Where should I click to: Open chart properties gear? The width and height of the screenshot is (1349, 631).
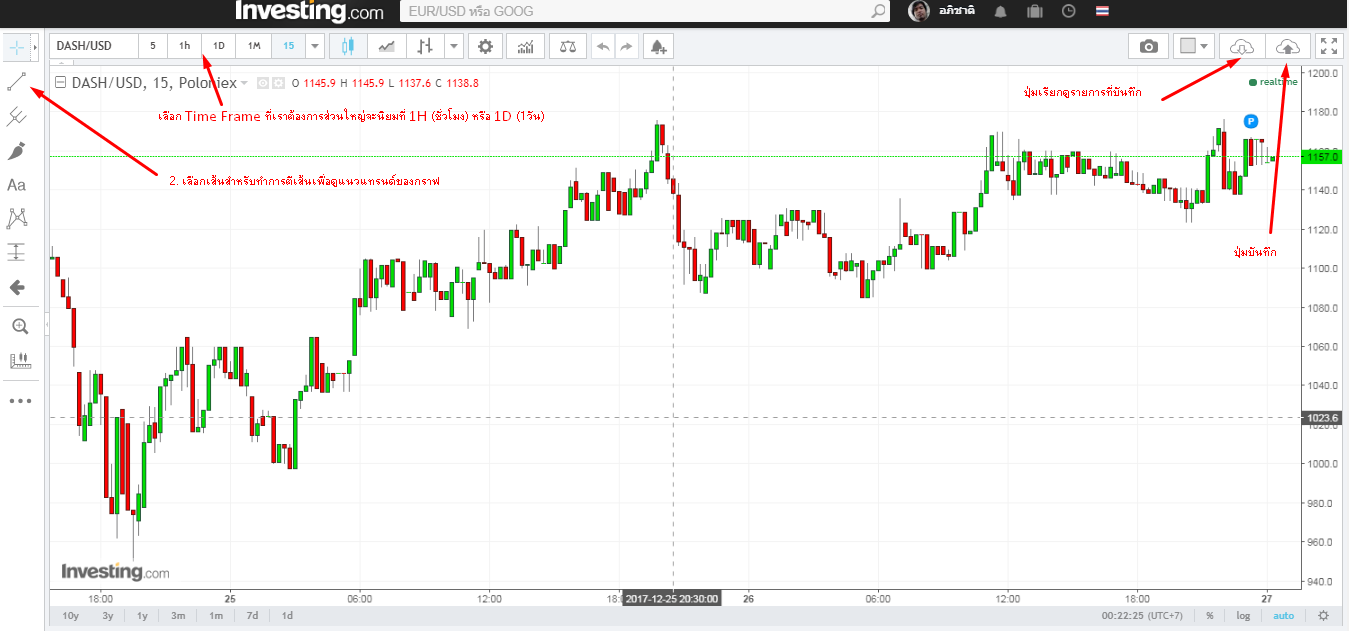(486, 46)
